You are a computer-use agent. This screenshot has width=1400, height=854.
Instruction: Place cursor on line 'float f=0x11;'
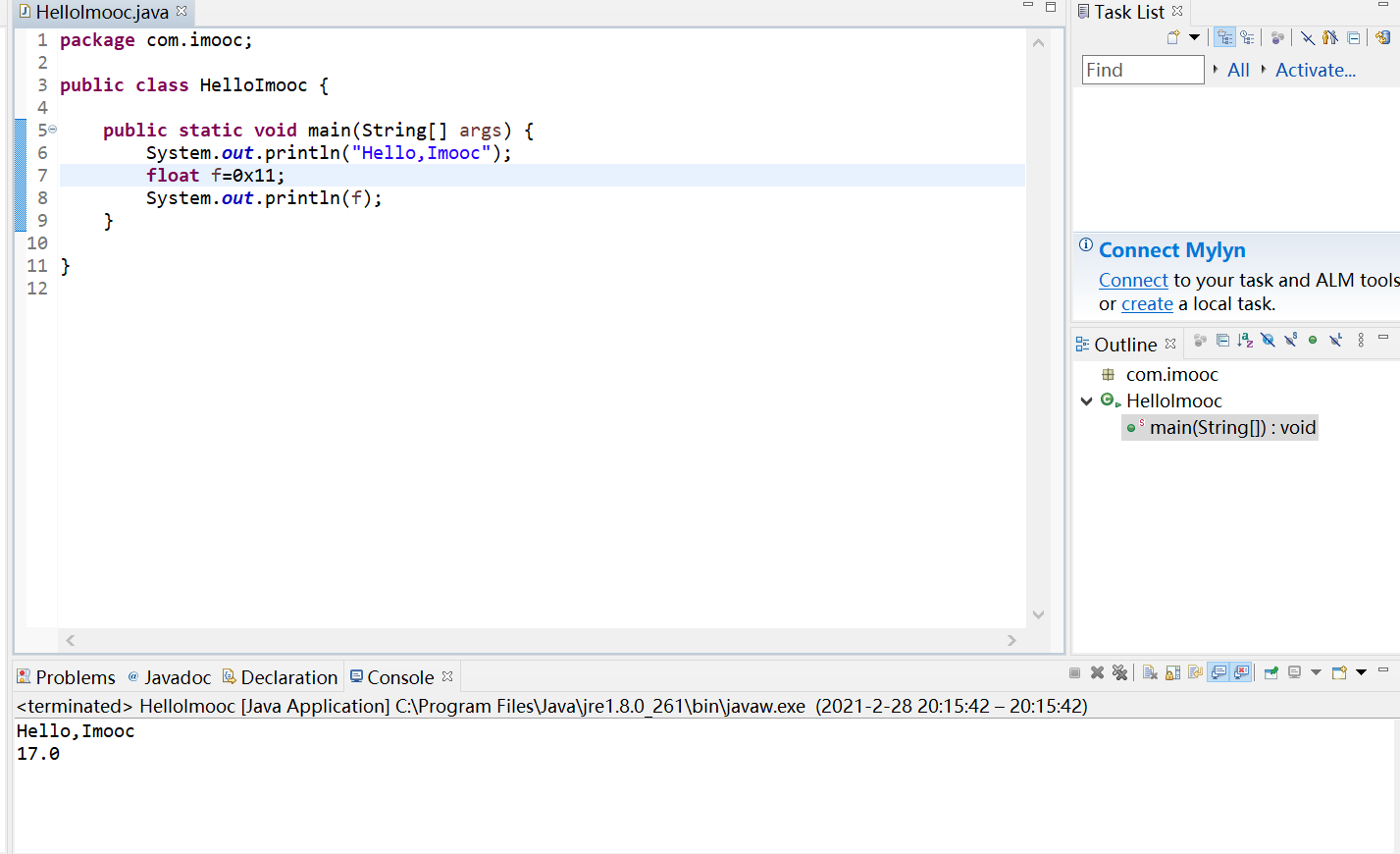[x=215, y=176]
